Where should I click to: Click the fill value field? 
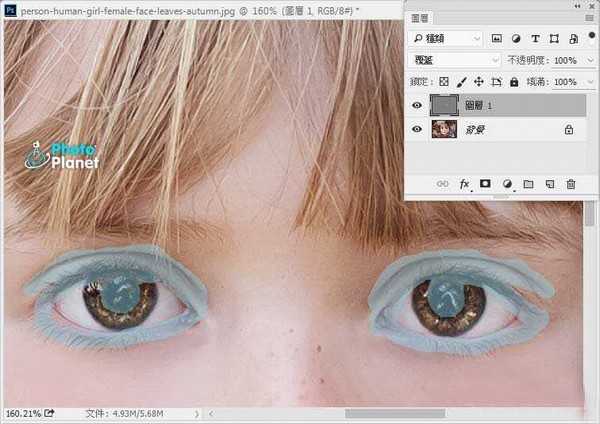tap(566, 82)
